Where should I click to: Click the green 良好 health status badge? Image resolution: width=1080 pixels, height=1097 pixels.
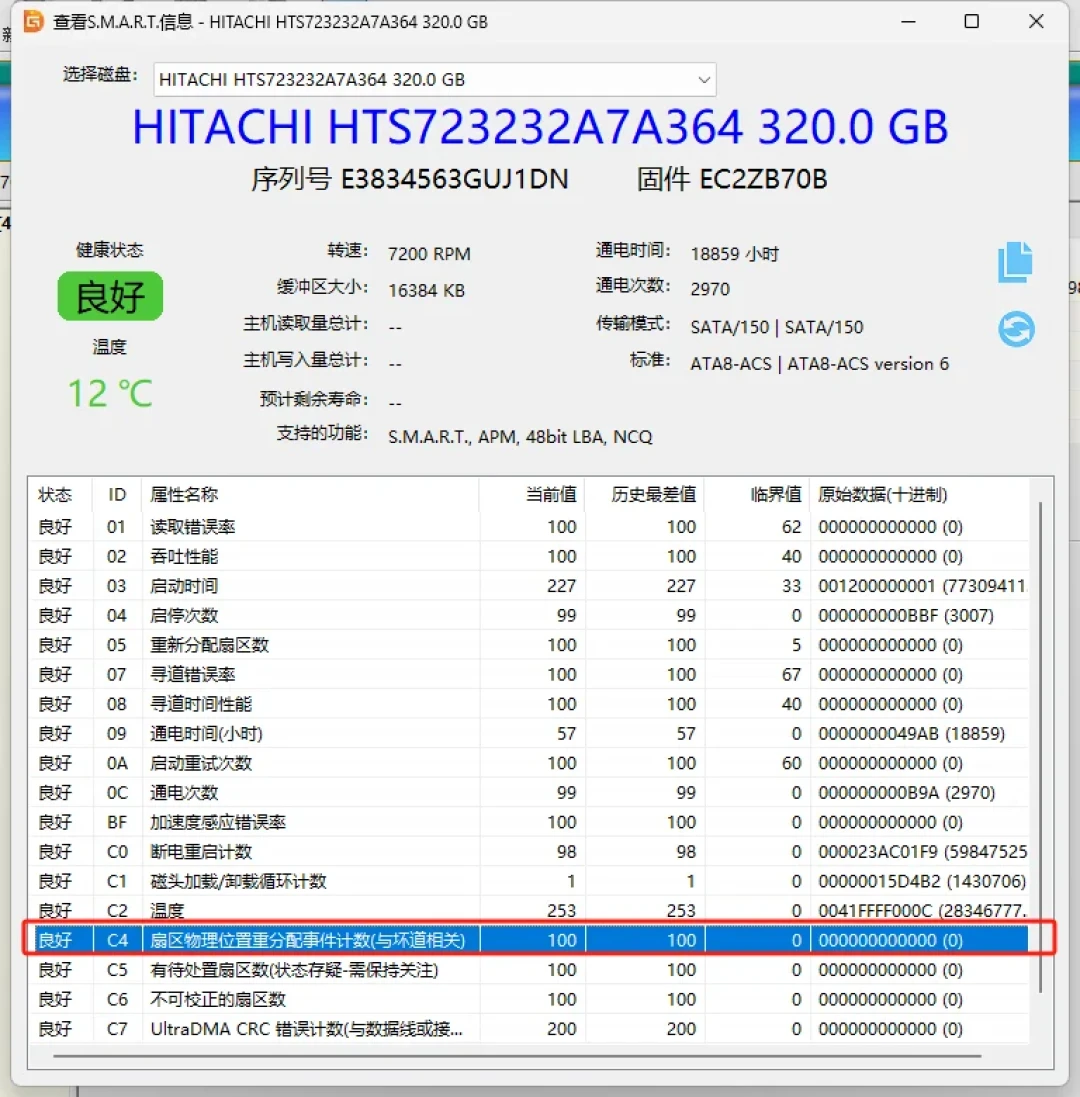pyautogui.click(x=111, y=297)
